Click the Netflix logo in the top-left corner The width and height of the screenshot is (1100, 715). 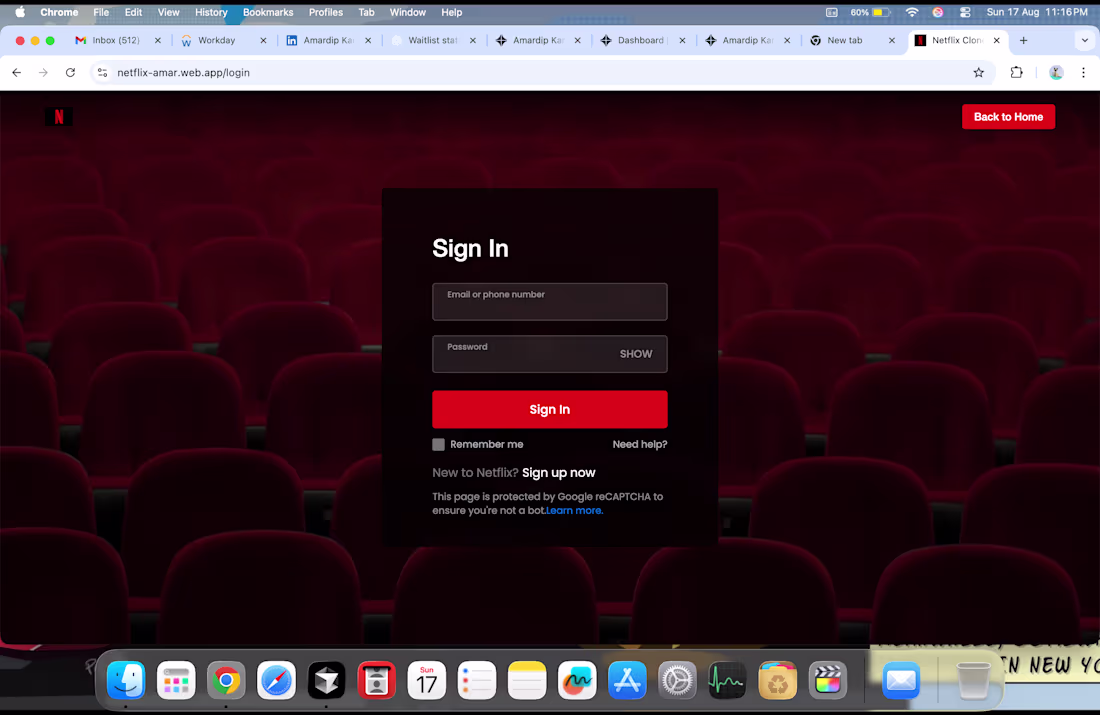[x=58, y=117]
